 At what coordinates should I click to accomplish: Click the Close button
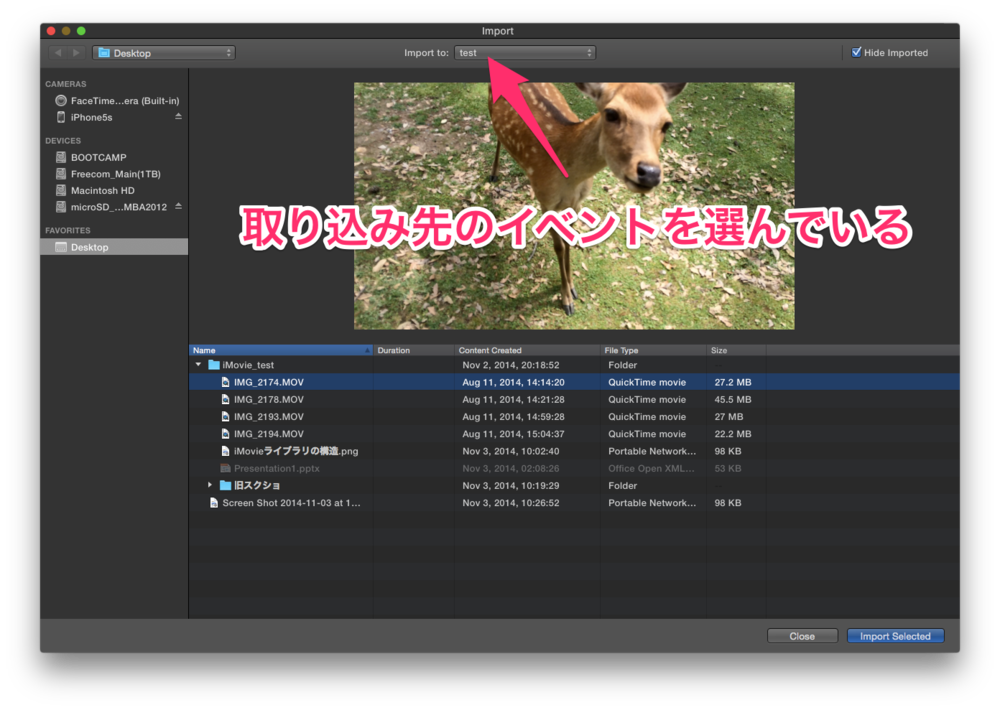point(802,635)
